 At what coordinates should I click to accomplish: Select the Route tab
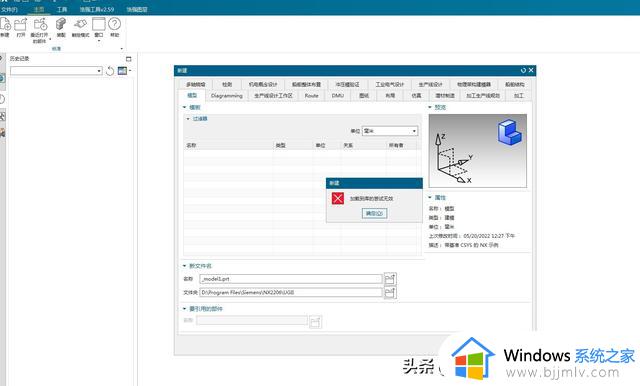coord(311,95)
